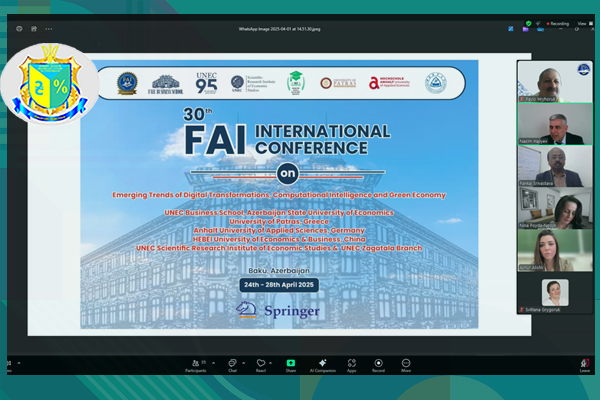Open the Apps panel

(352, 366)
